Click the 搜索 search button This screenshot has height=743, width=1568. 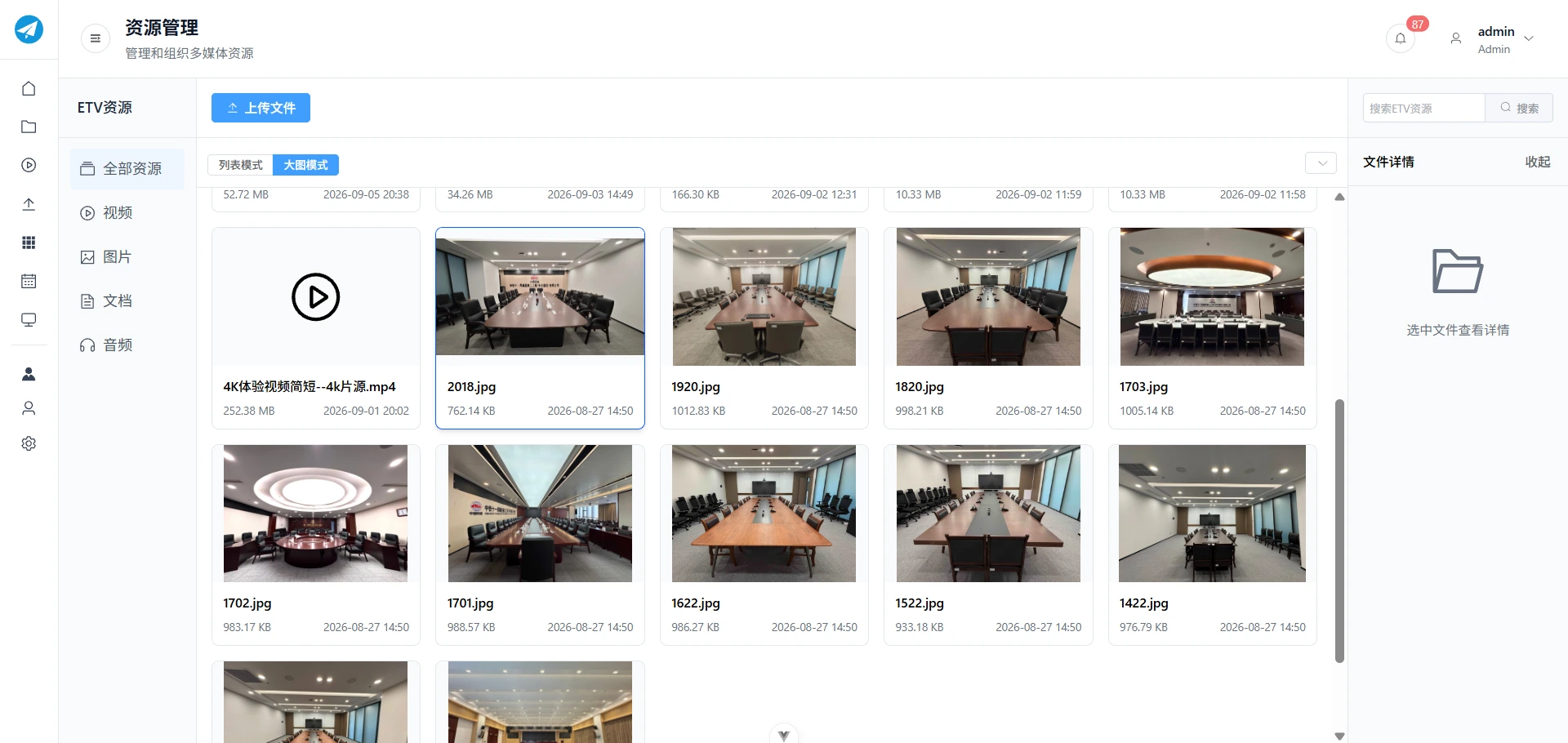pos(1519,108)
